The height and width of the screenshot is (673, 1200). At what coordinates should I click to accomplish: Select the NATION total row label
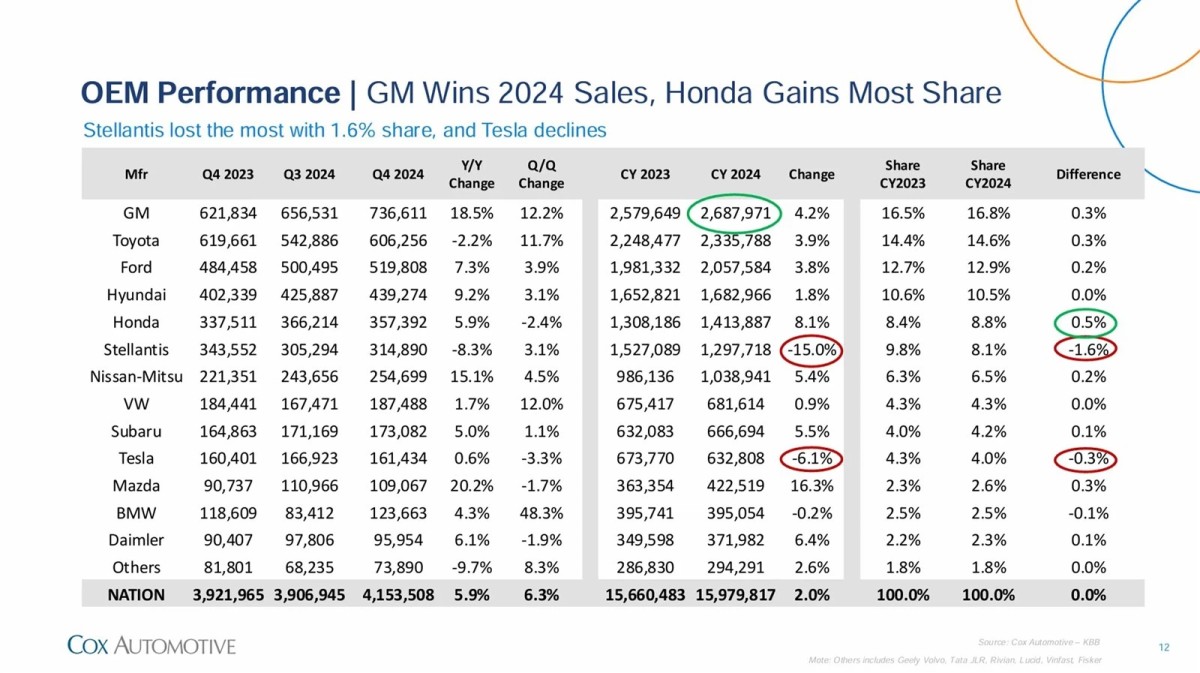tap(137, 594)
